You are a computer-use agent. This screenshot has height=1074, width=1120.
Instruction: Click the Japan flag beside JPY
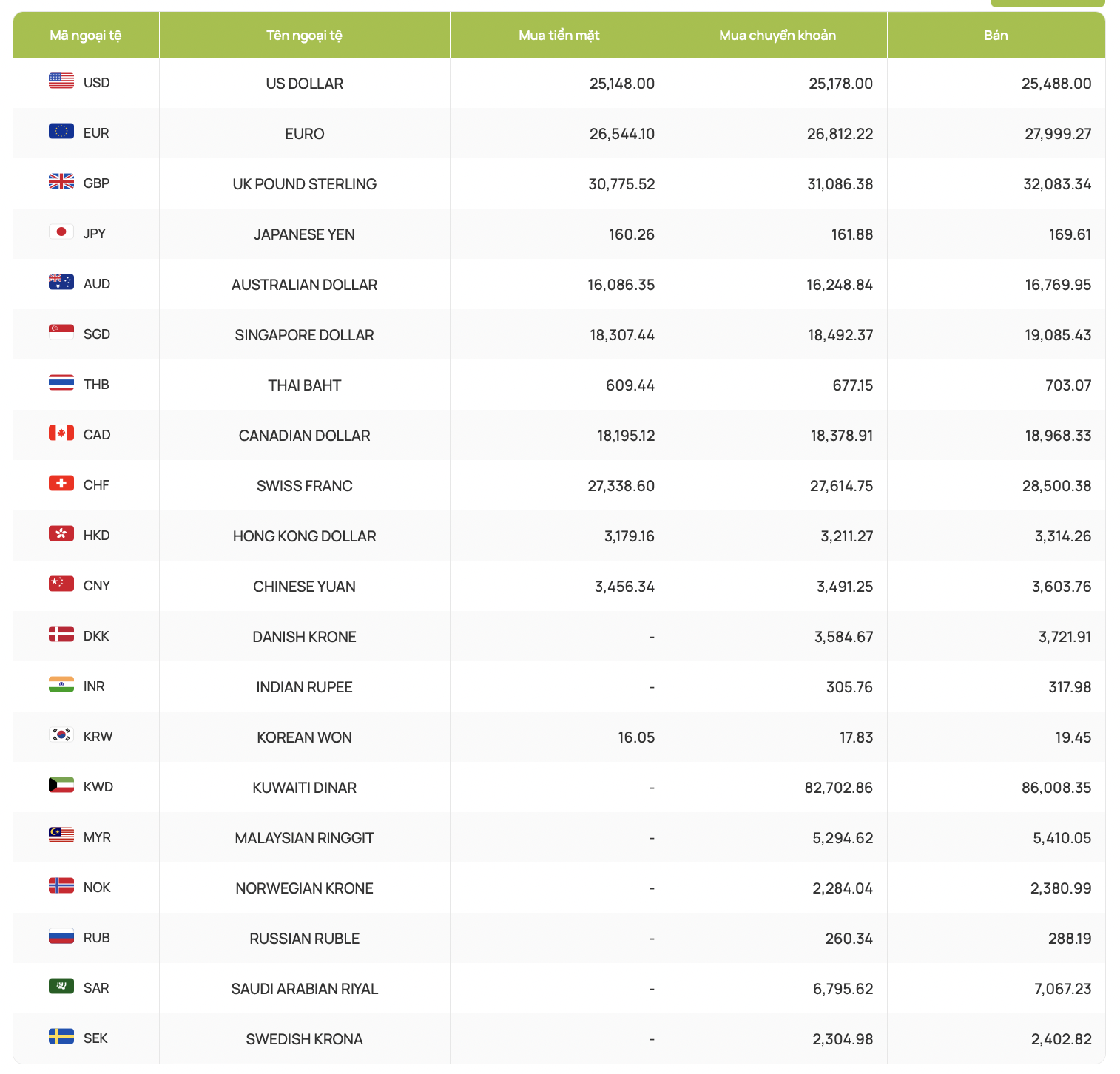point(61,232)
